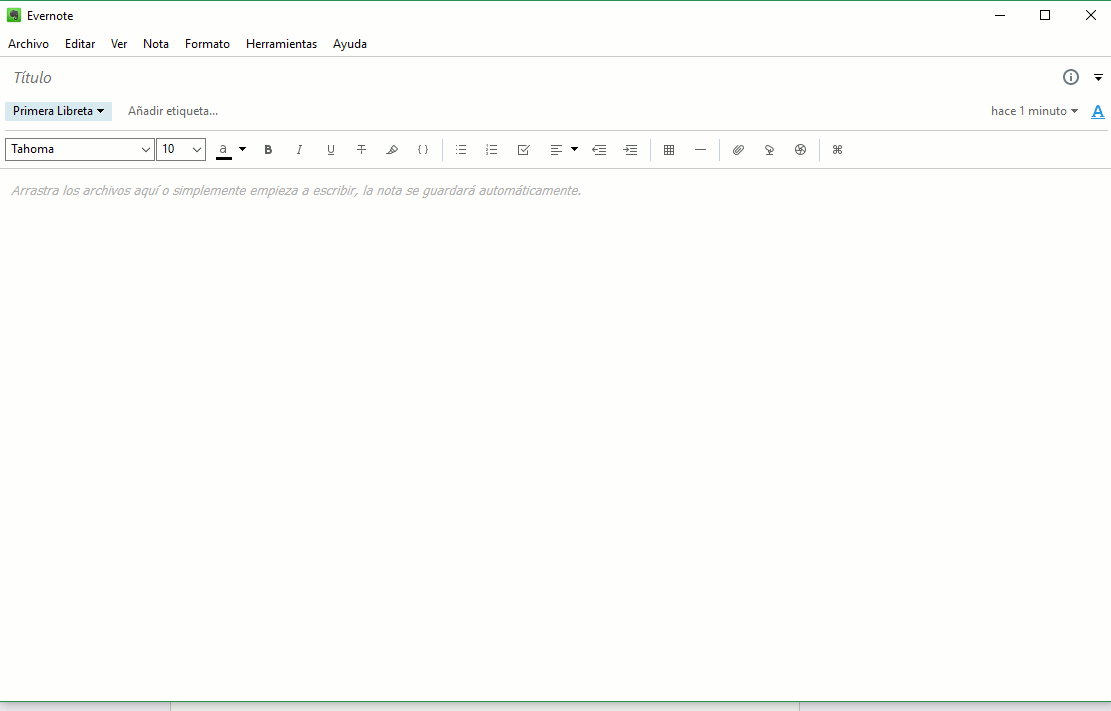Apply strikethrough formatting
The image size is (1111, 711).
[361, 150]
